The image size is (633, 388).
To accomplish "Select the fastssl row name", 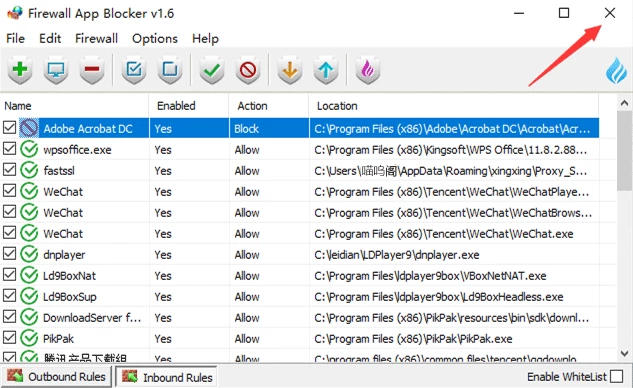I will [x=59, y=171].
